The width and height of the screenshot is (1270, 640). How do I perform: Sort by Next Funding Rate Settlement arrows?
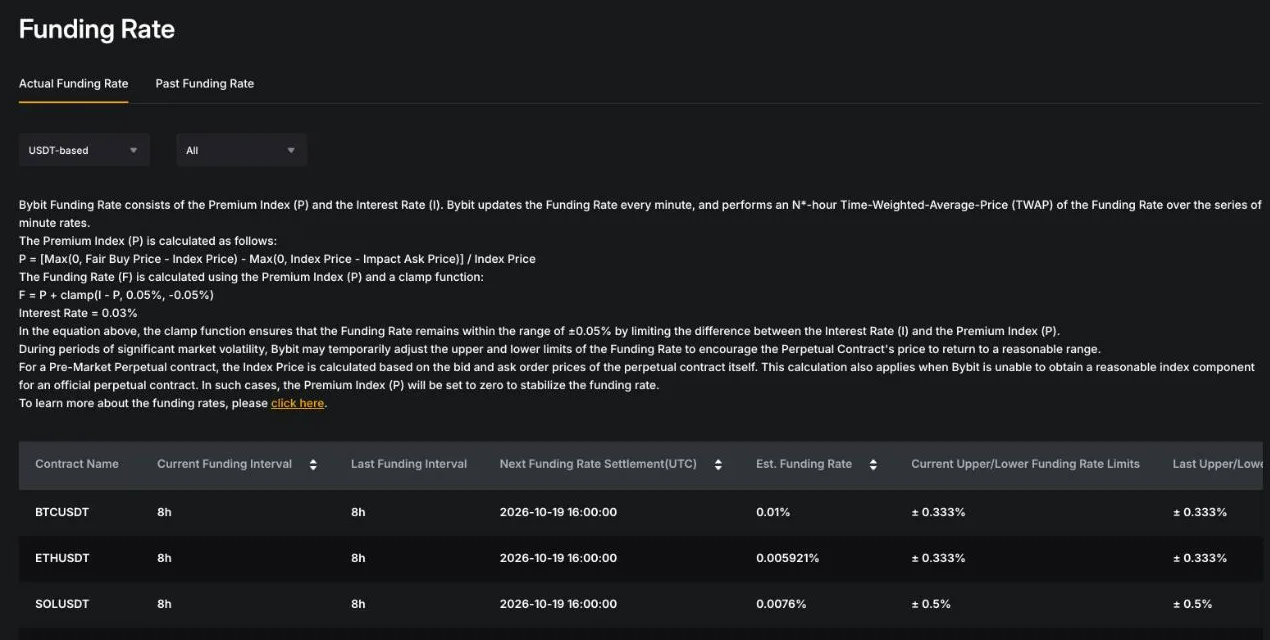(x=718, y=464)
